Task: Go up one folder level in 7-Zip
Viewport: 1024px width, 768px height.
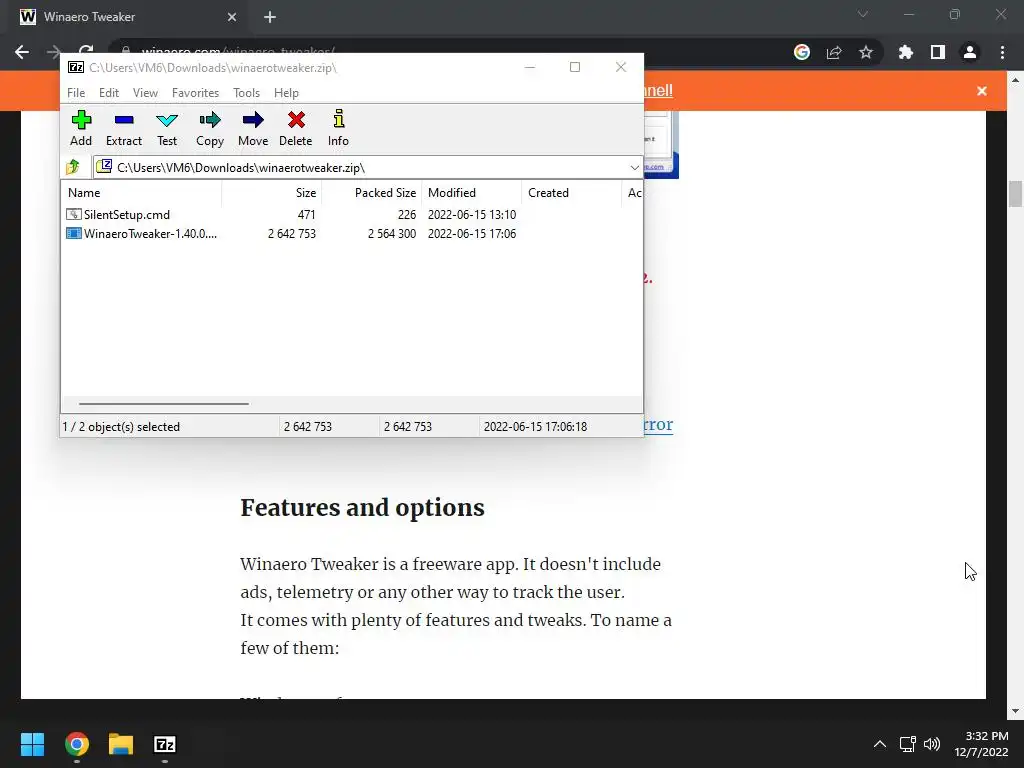Action: 73,167
